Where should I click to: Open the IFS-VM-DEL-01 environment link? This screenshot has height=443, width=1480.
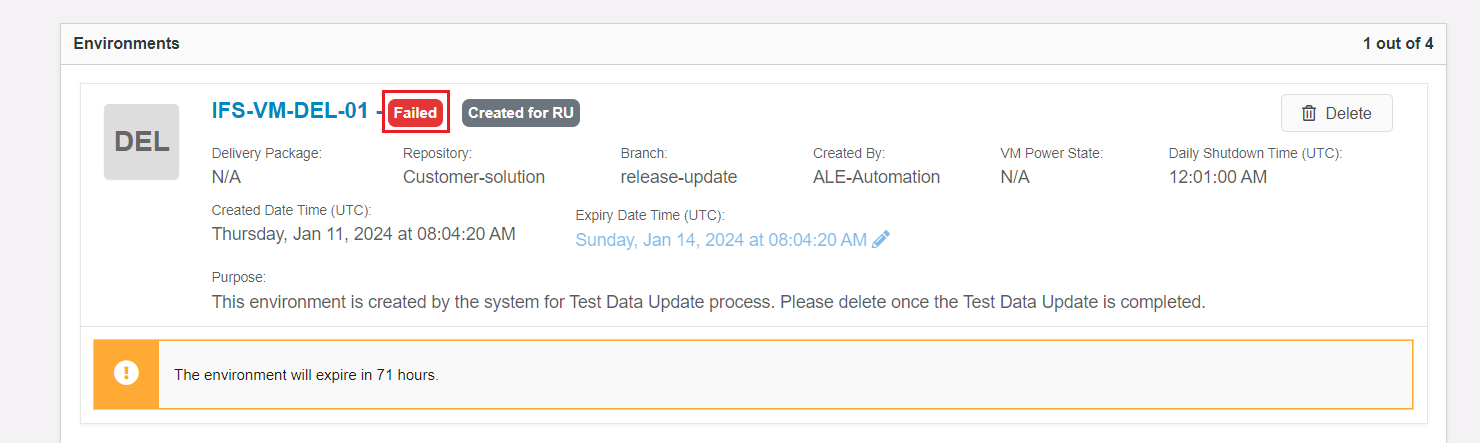290,111
